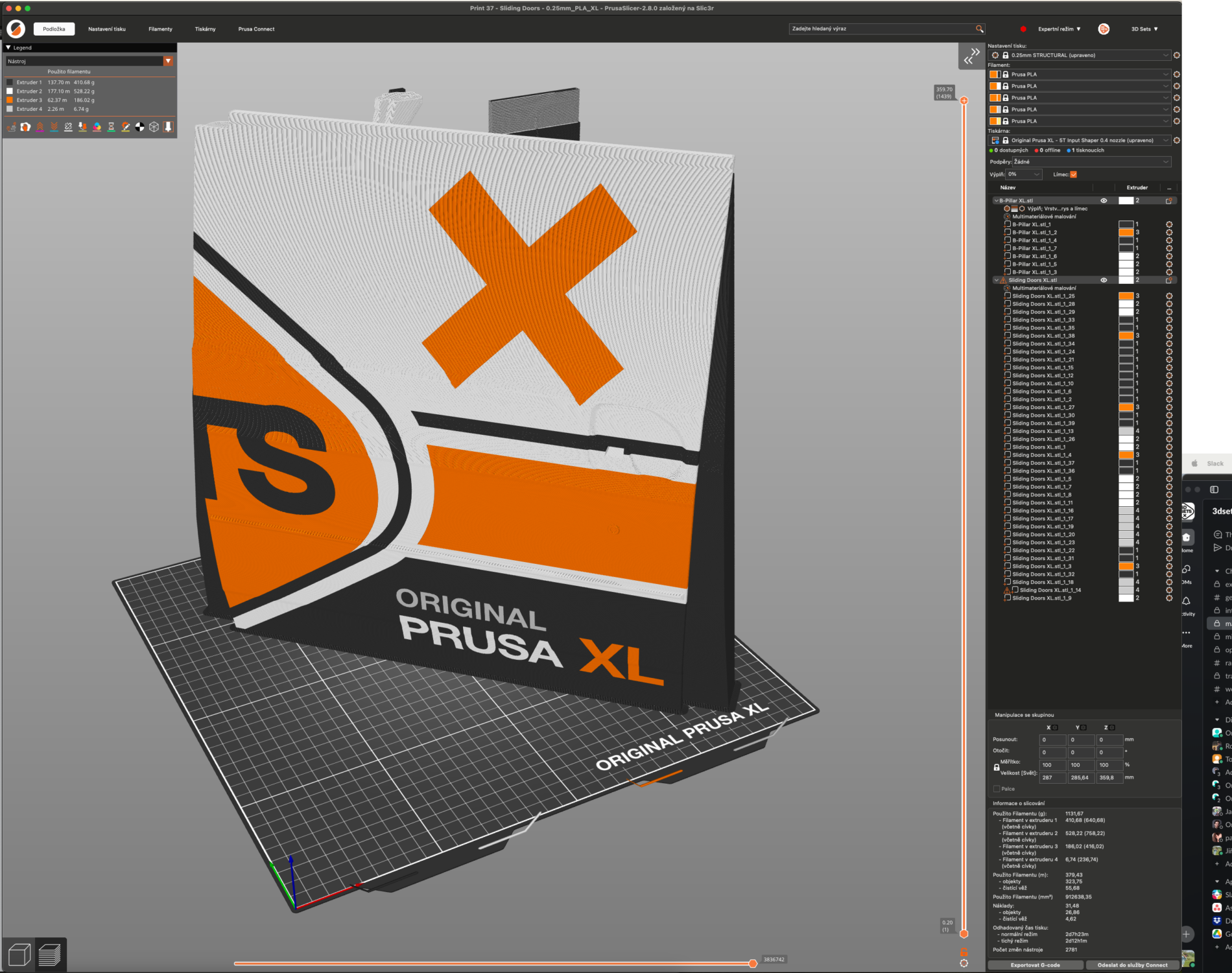Switch to the Prusa Connect tab

(x=256, y=29)
